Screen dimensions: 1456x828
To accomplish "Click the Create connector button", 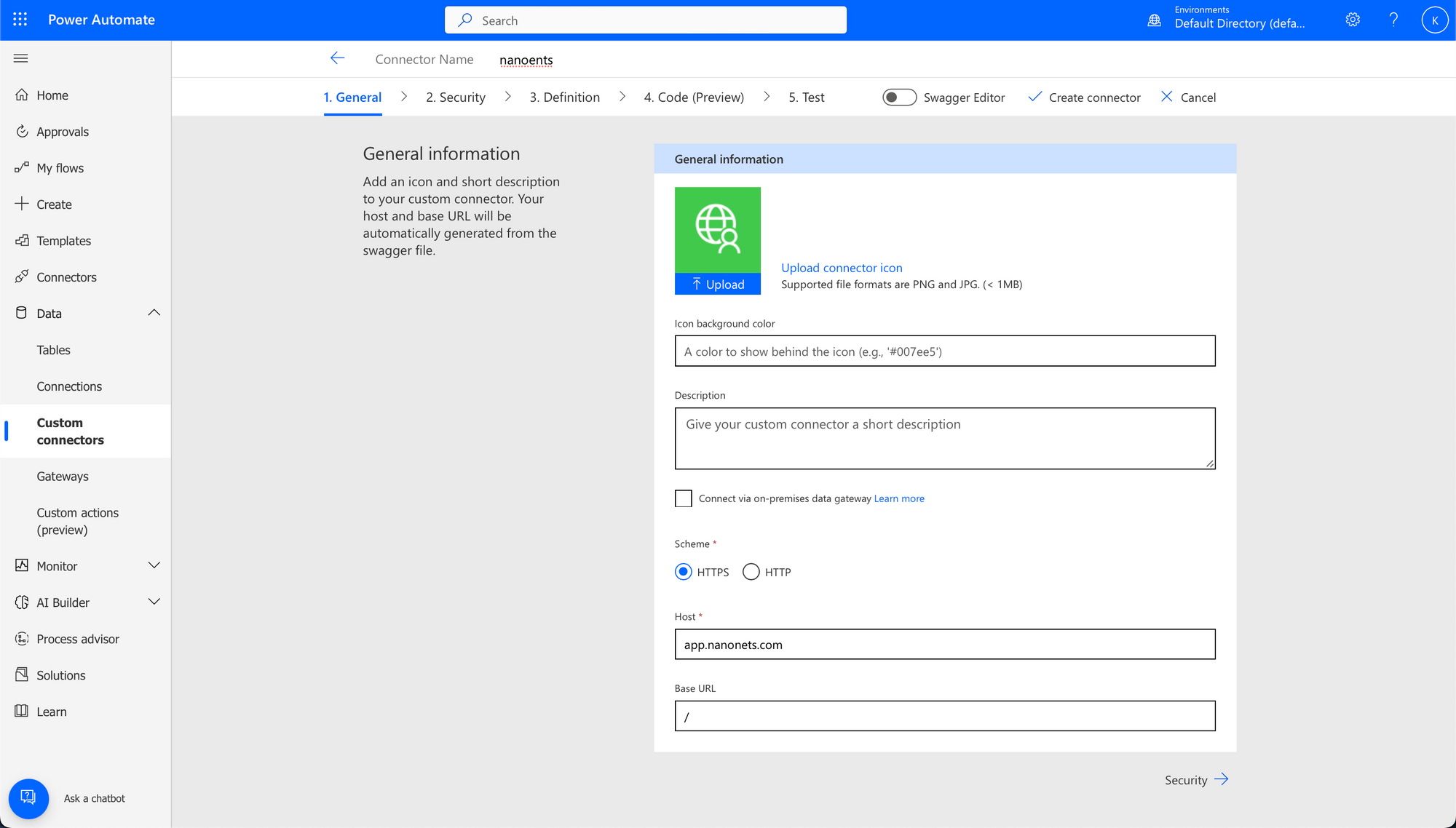I will pyautogui.click(x=1084, y=97).
